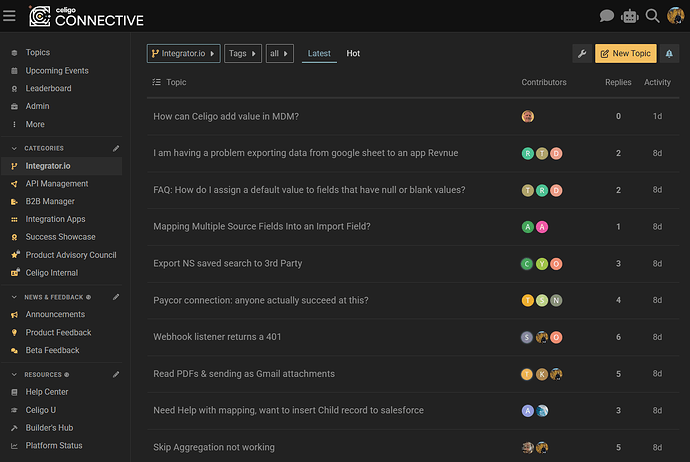Switch to the Latest tab
The image size is (690, 462).
[x=319, y=54]
